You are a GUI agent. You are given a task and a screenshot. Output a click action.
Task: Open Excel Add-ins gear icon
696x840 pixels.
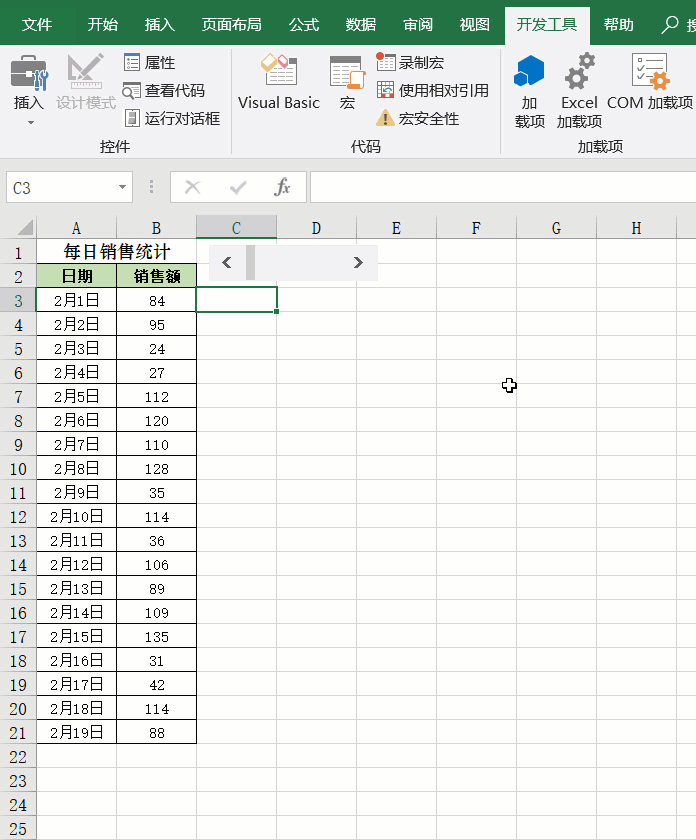(579, 71)
